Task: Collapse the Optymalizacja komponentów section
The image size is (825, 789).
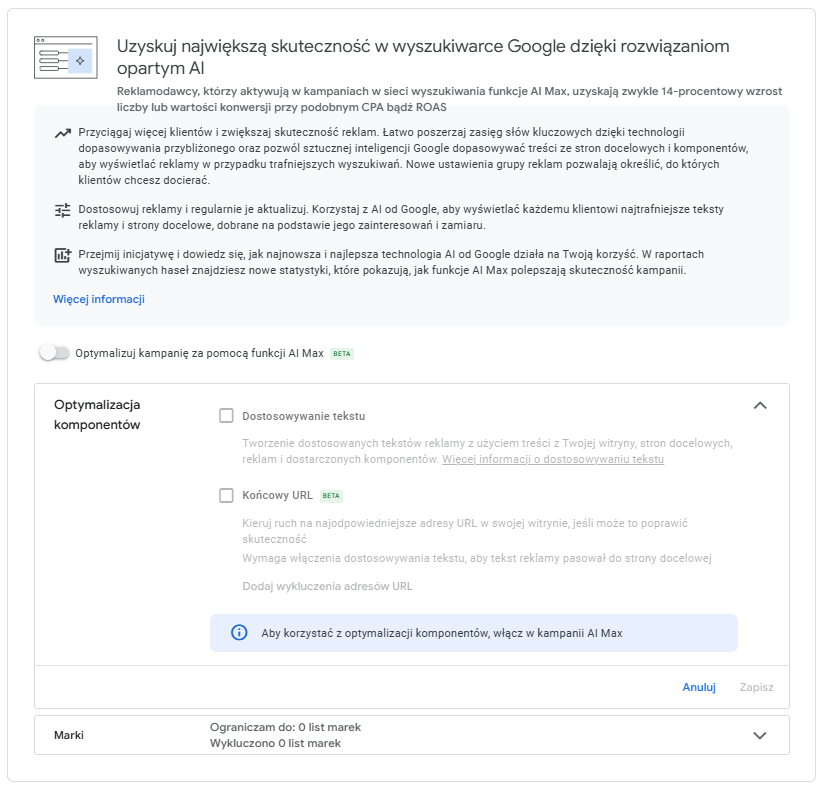Action: (x=760, y=406)
